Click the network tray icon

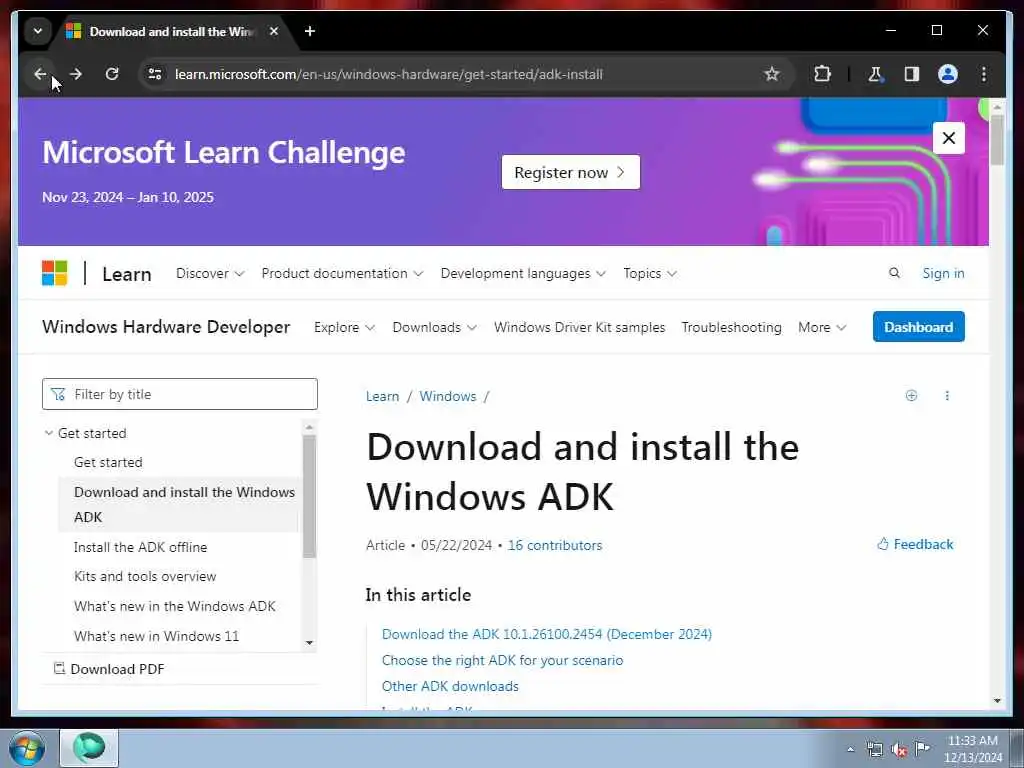(x=874, y=749)
